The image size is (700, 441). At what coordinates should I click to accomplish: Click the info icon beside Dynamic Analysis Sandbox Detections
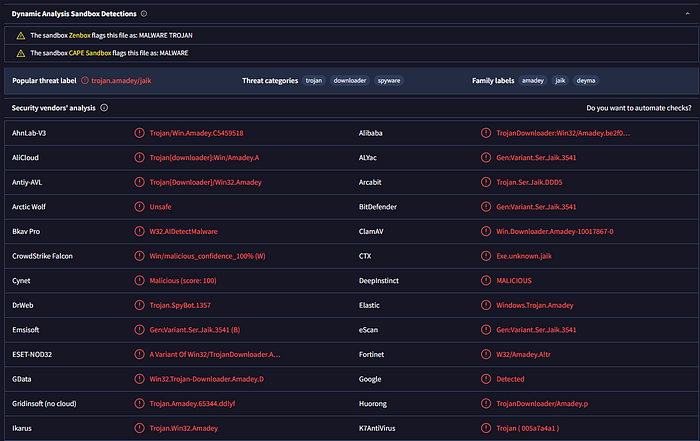(x=144, y=14)
